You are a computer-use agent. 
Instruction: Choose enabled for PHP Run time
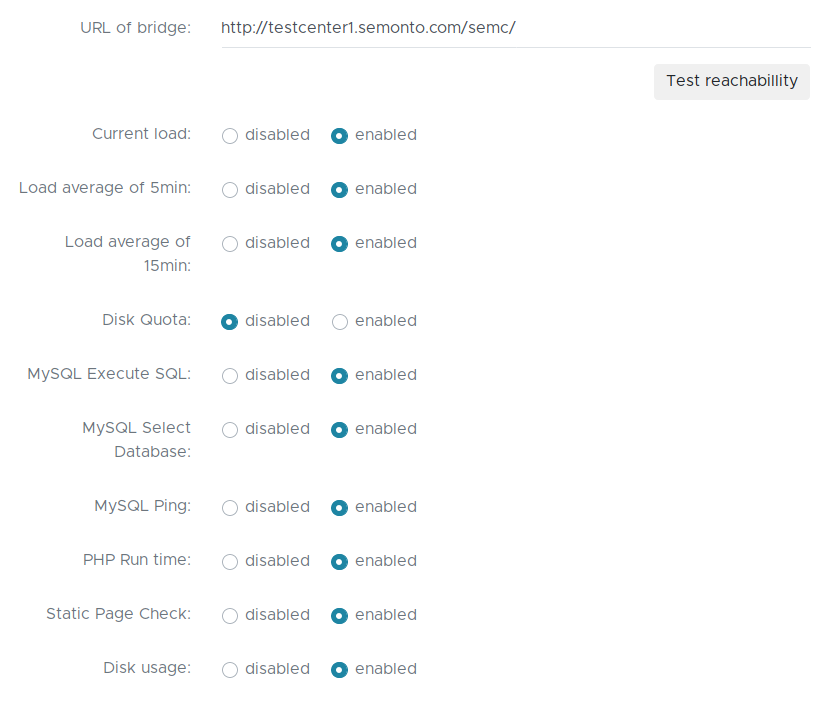(340, 561)
